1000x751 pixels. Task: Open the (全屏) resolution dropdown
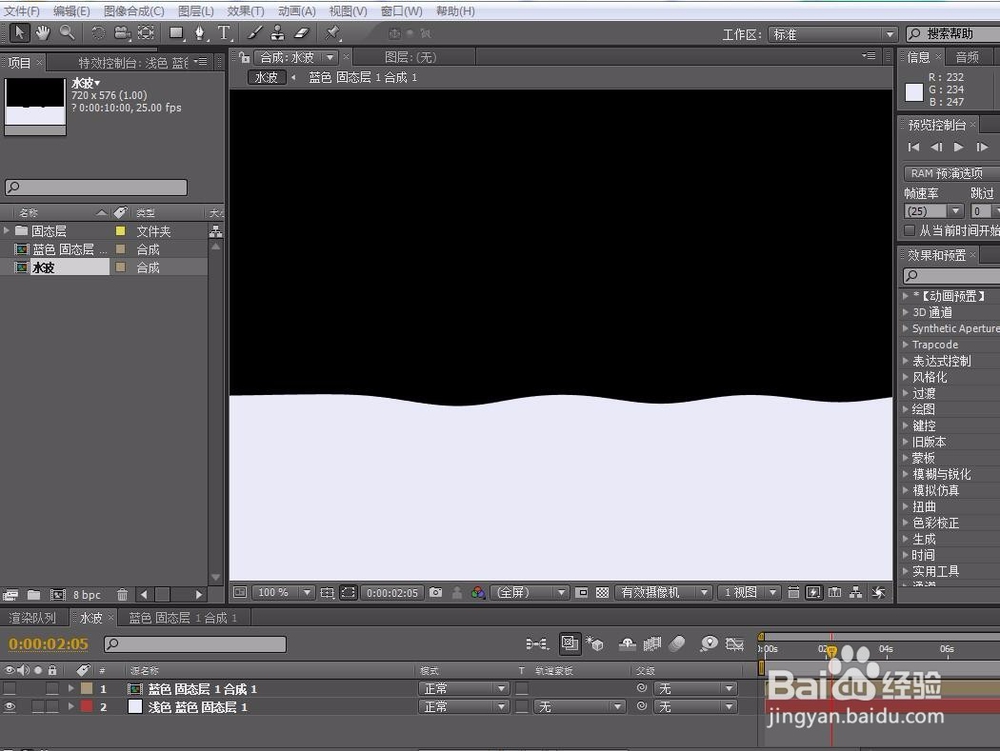click(x=529, y=592)
